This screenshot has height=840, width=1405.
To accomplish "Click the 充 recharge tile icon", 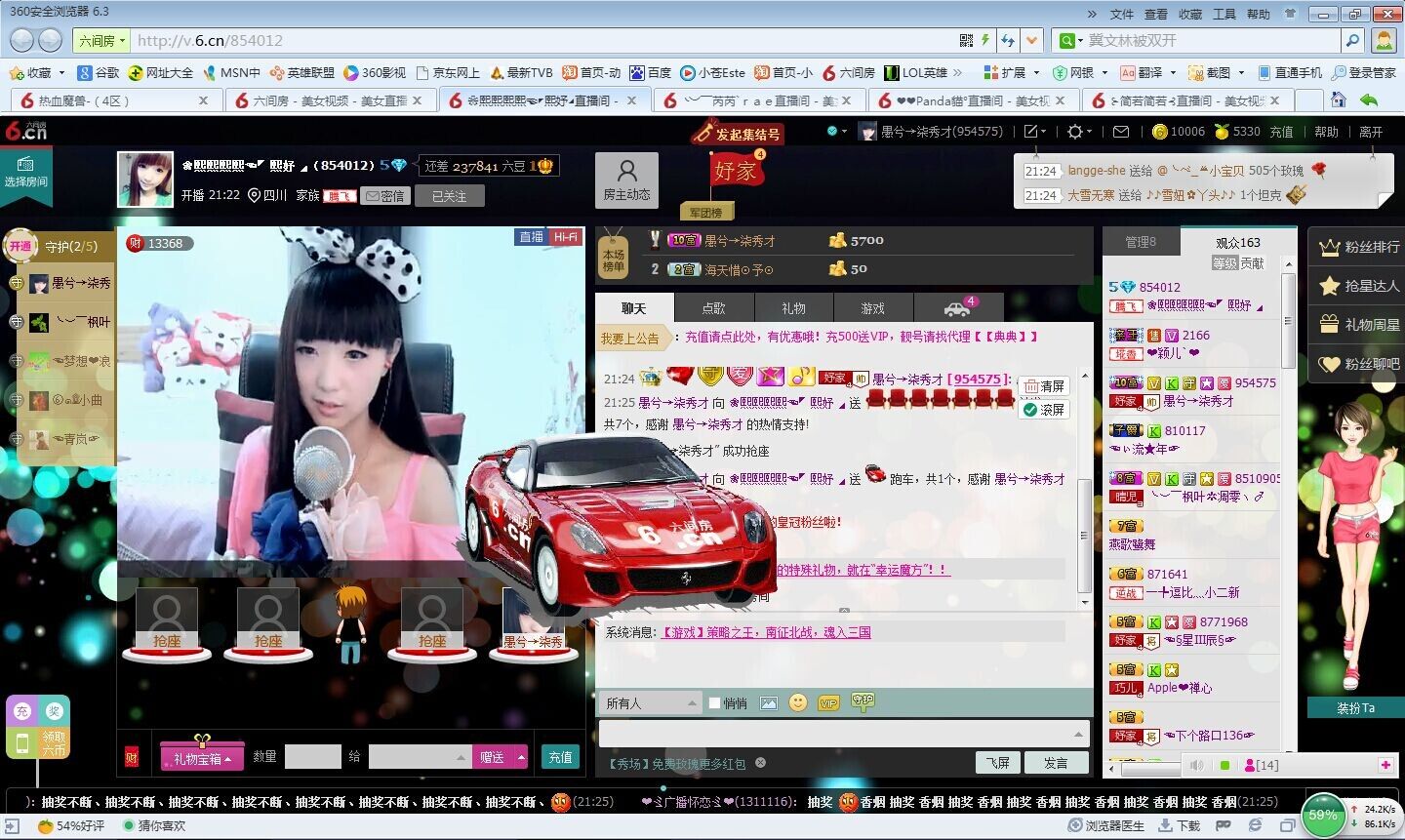I will [23, 711].
